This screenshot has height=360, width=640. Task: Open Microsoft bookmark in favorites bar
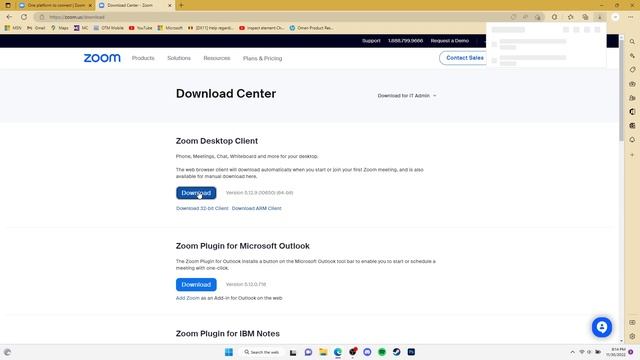click(x=170, y=28)
